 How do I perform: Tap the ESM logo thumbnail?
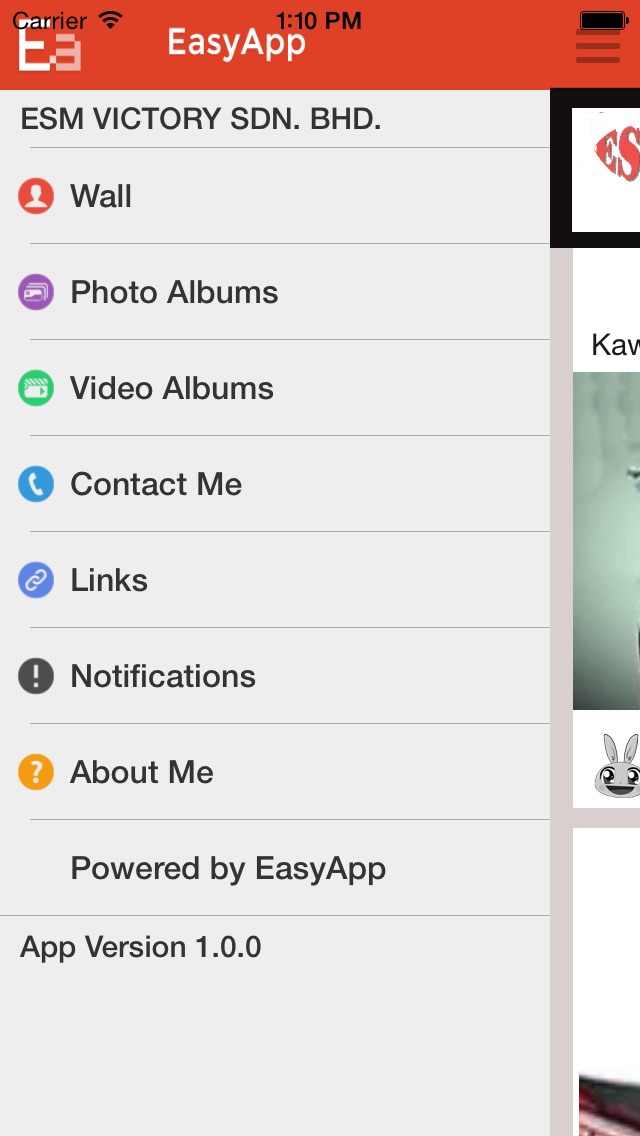[606, 170]
